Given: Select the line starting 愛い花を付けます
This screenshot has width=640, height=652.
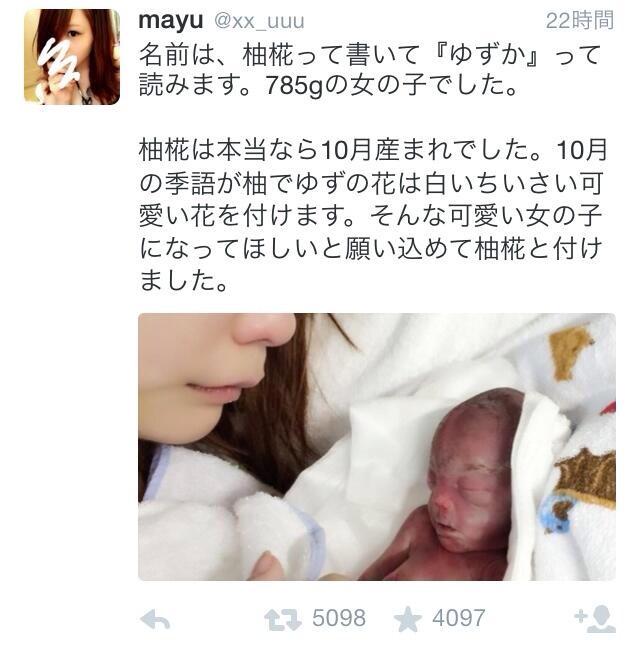Looking at the screenshot, I should point(371,216).
